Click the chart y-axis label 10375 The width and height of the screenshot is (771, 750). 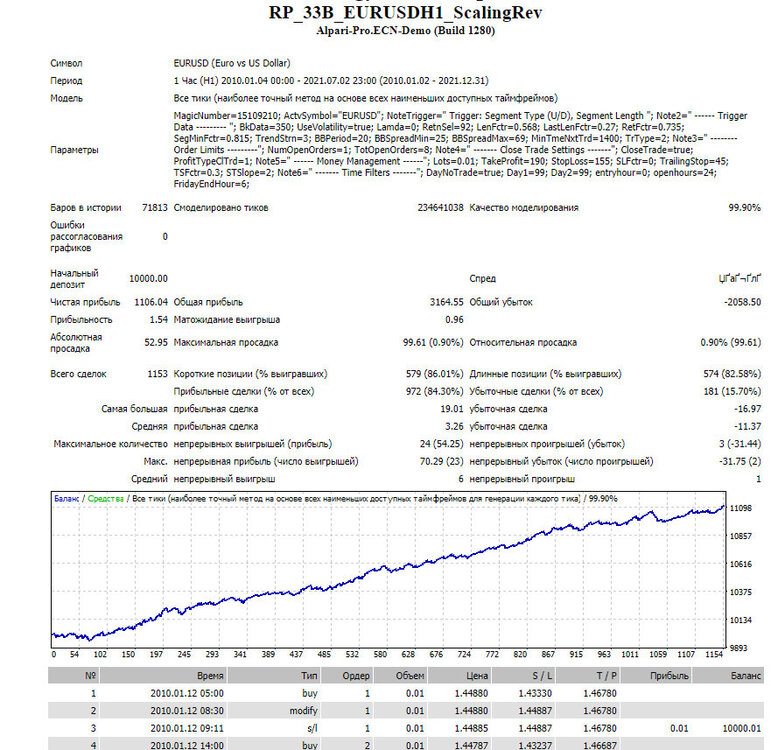741,592
